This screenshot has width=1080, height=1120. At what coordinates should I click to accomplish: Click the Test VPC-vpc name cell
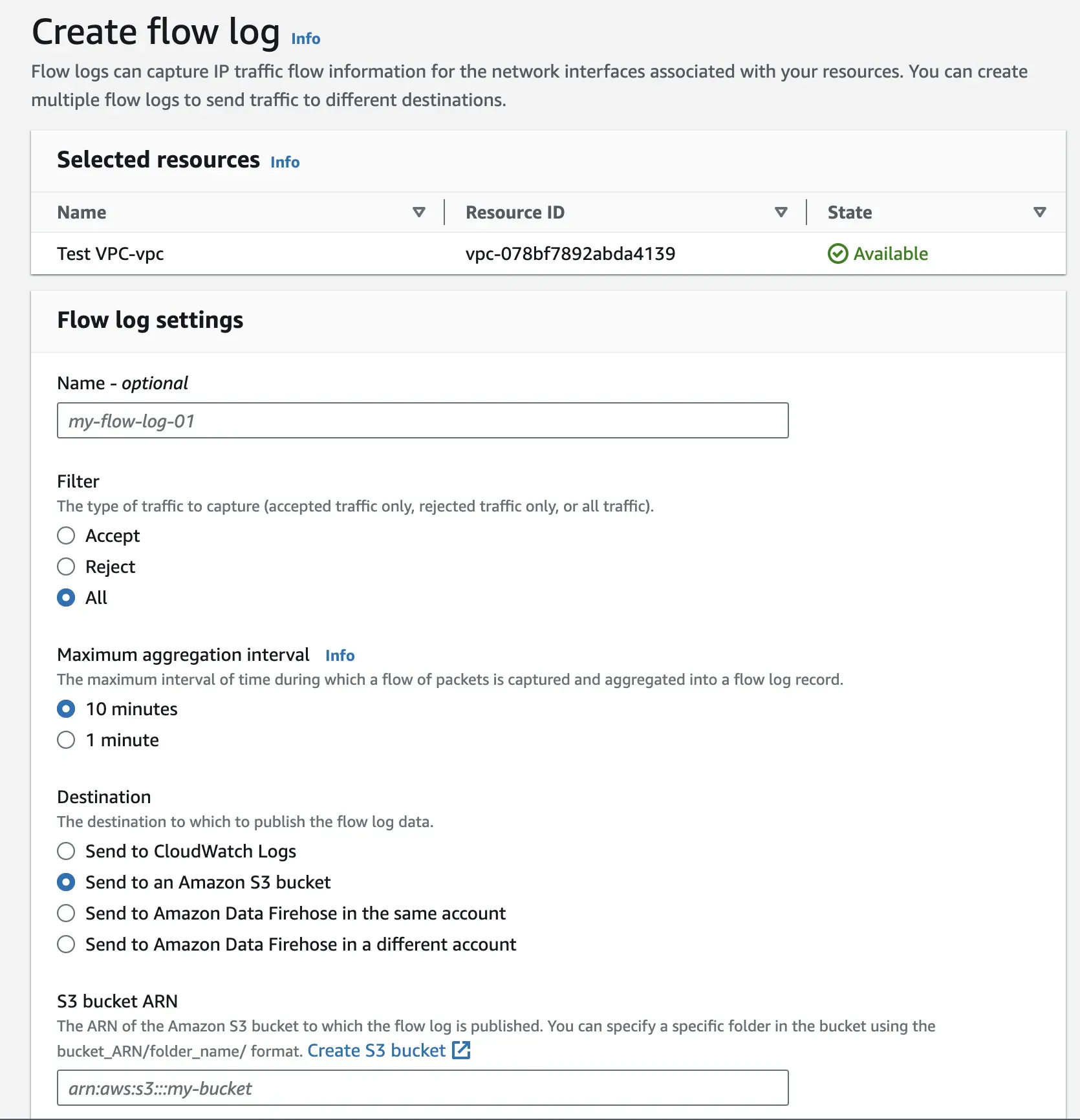click(111, 253)
